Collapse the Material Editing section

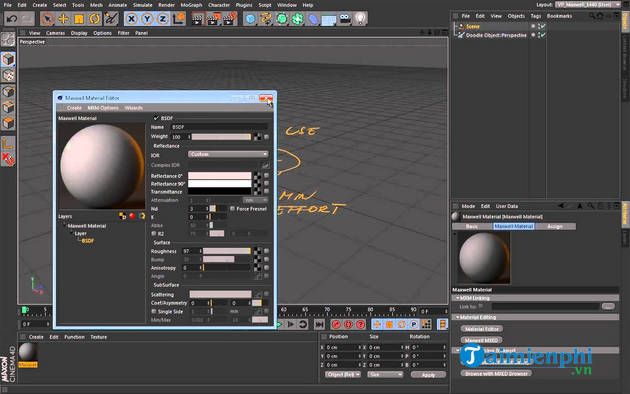tap(458, 317)
